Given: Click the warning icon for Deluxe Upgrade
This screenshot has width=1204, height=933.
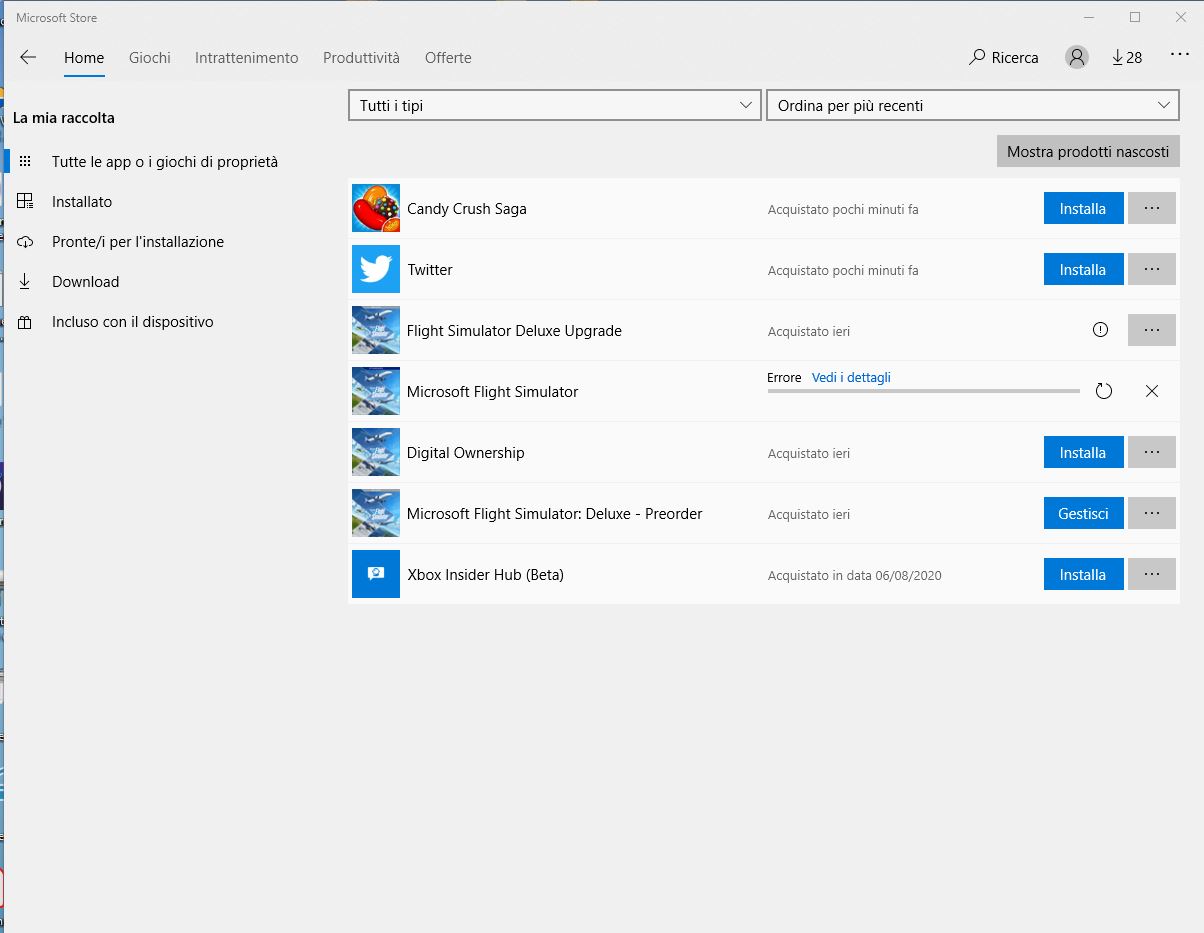Looking at the screenshot, I should (1101, 330).
